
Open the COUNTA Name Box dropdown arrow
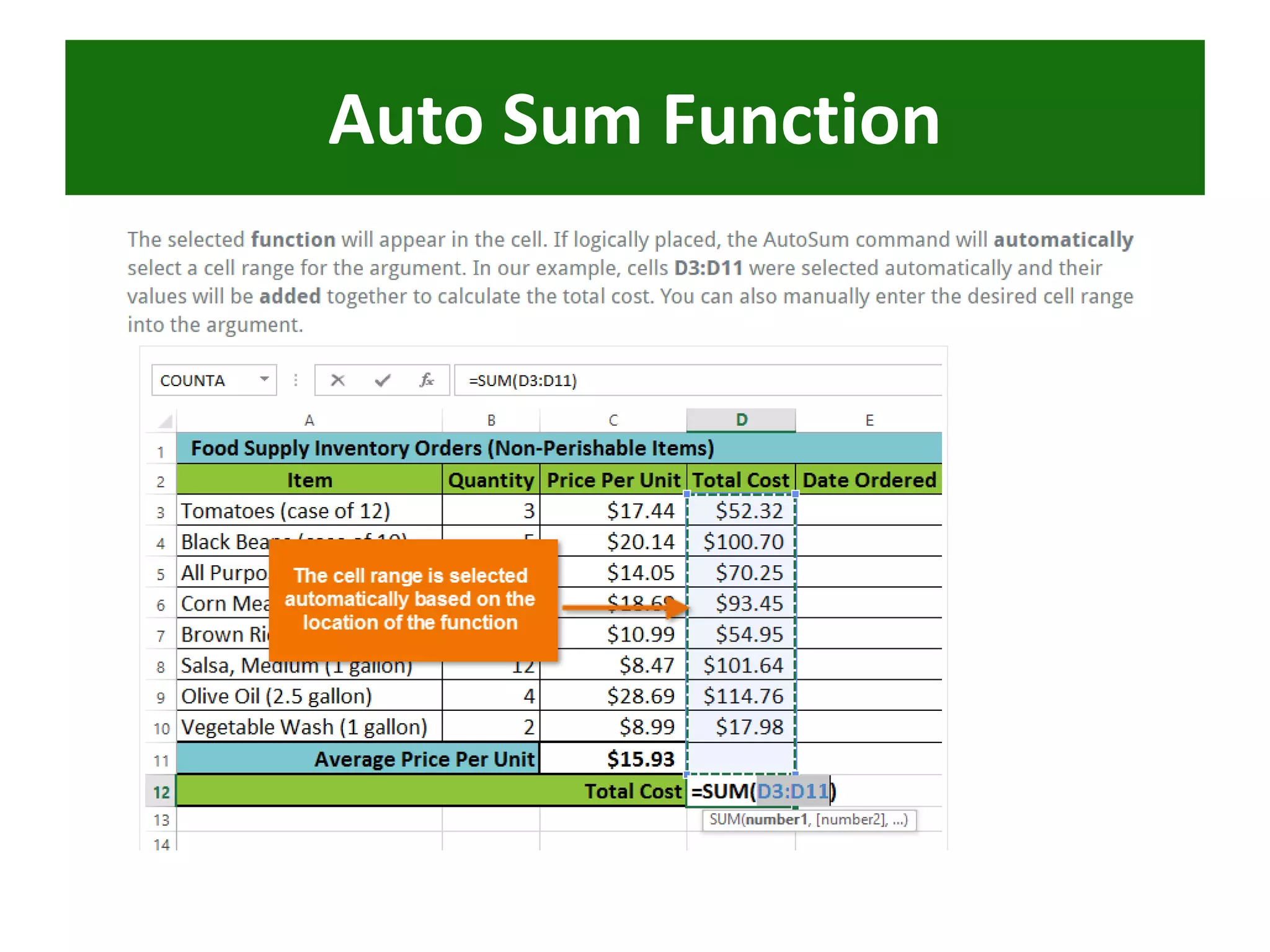[x=264, y=379]
